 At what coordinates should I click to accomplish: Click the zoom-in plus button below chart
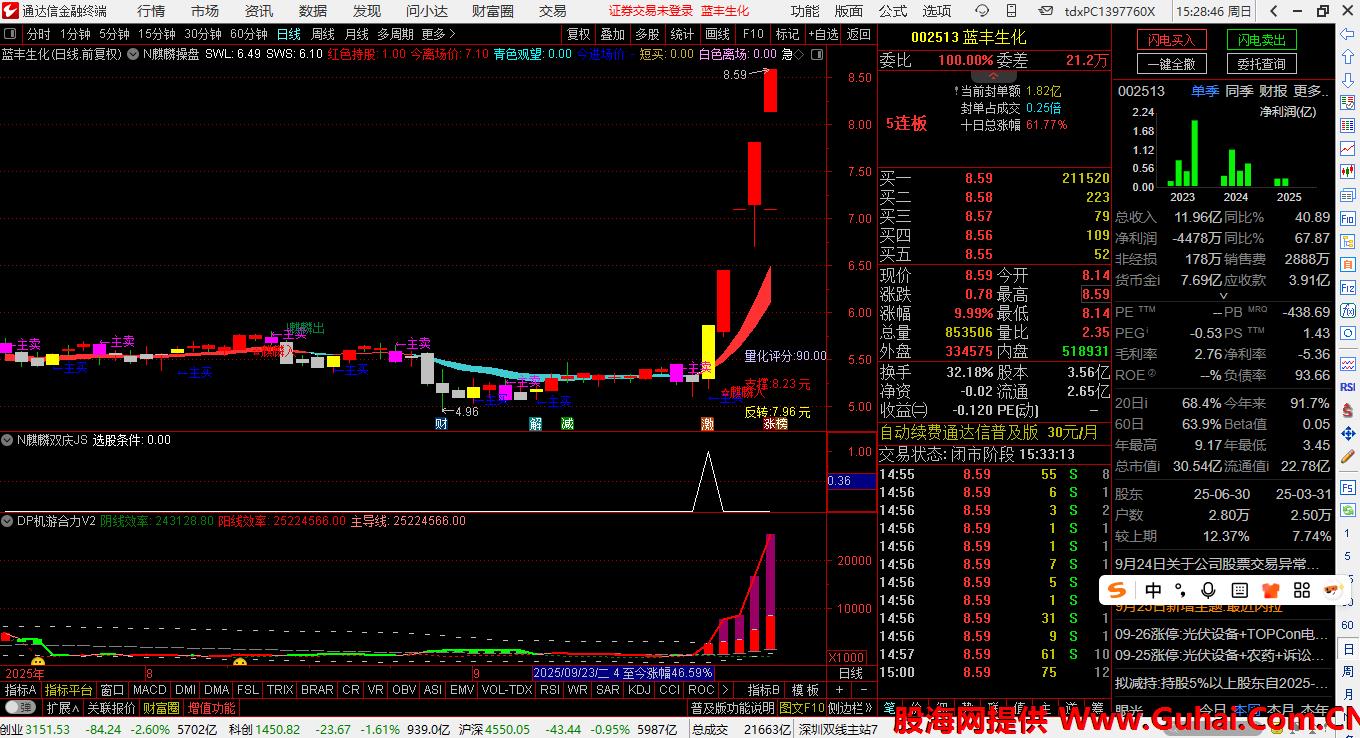coord(839,690)
